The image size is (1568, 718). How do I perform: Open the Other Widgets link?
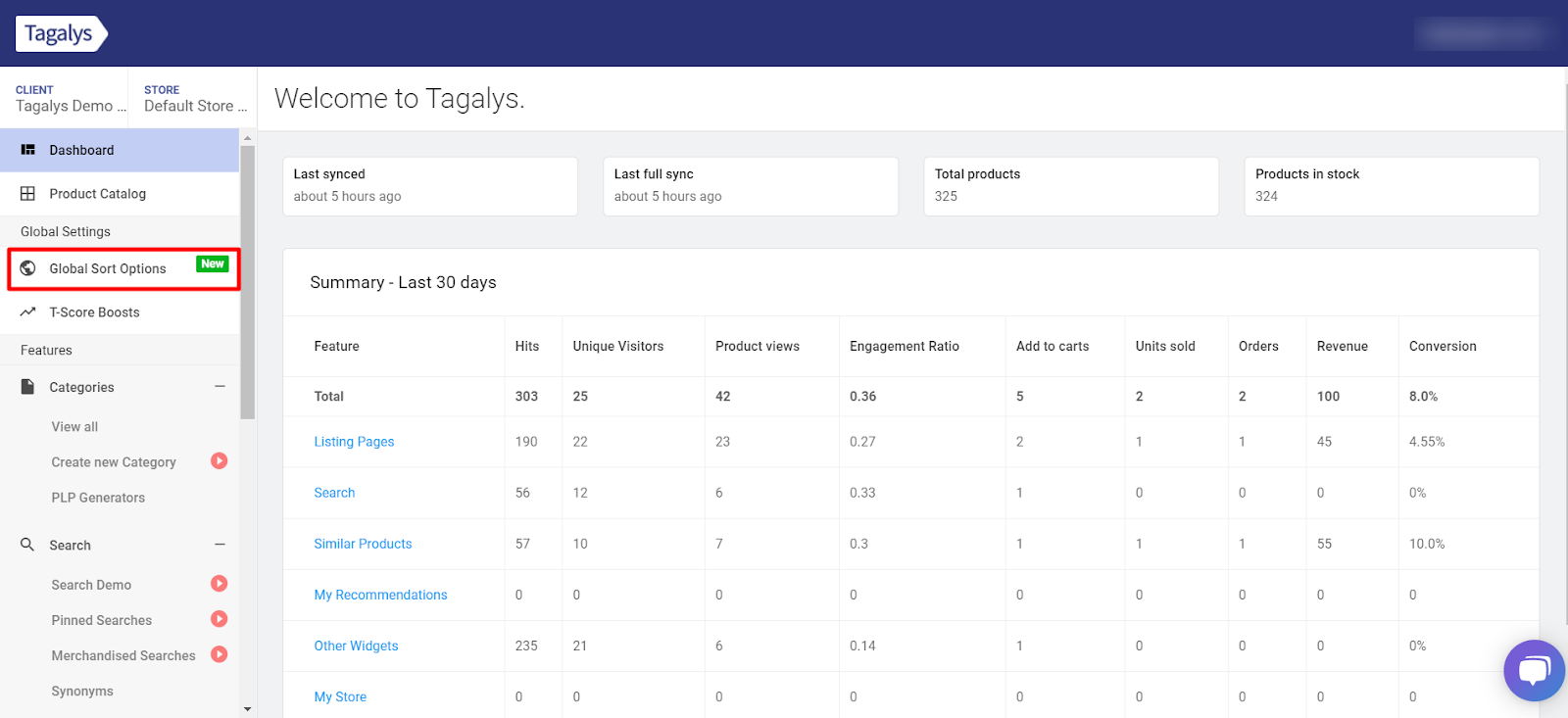coord(356,646)
